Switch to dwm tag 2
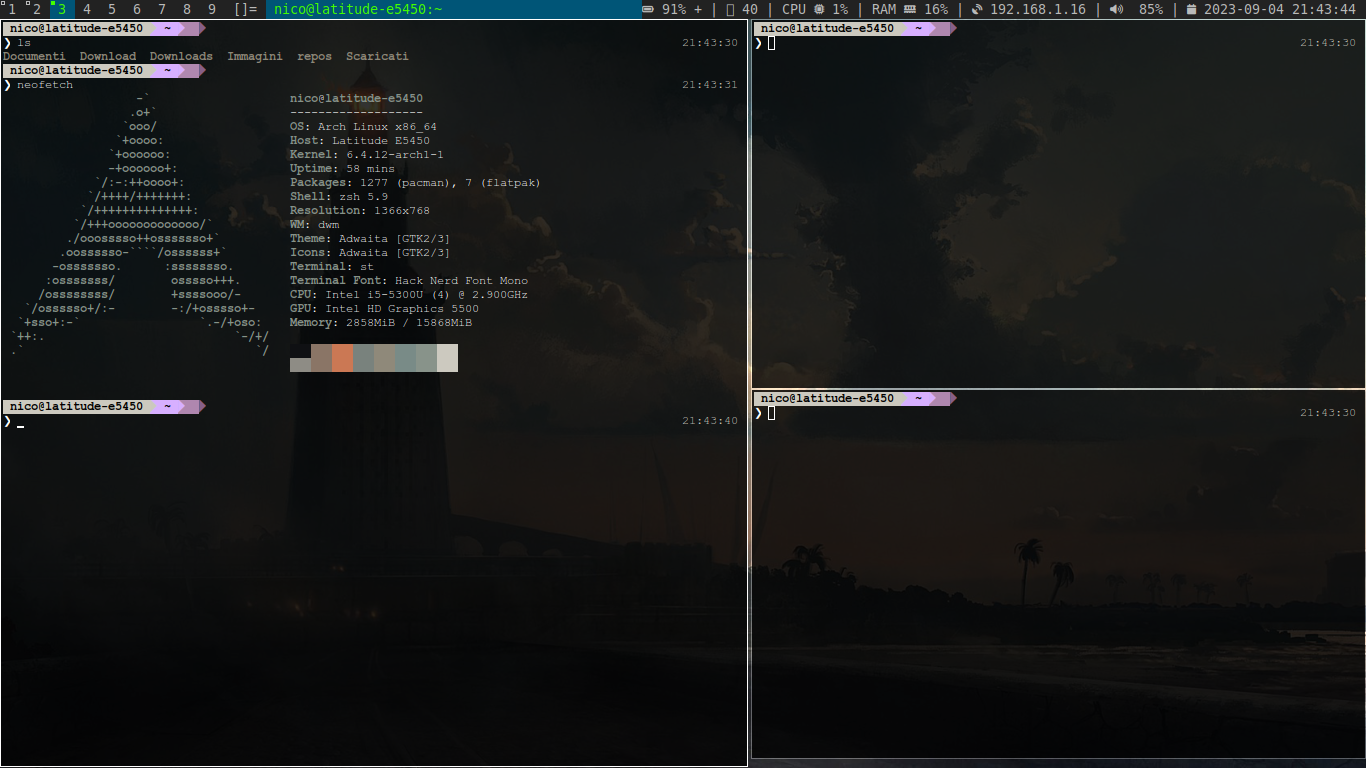 point(37,9)
